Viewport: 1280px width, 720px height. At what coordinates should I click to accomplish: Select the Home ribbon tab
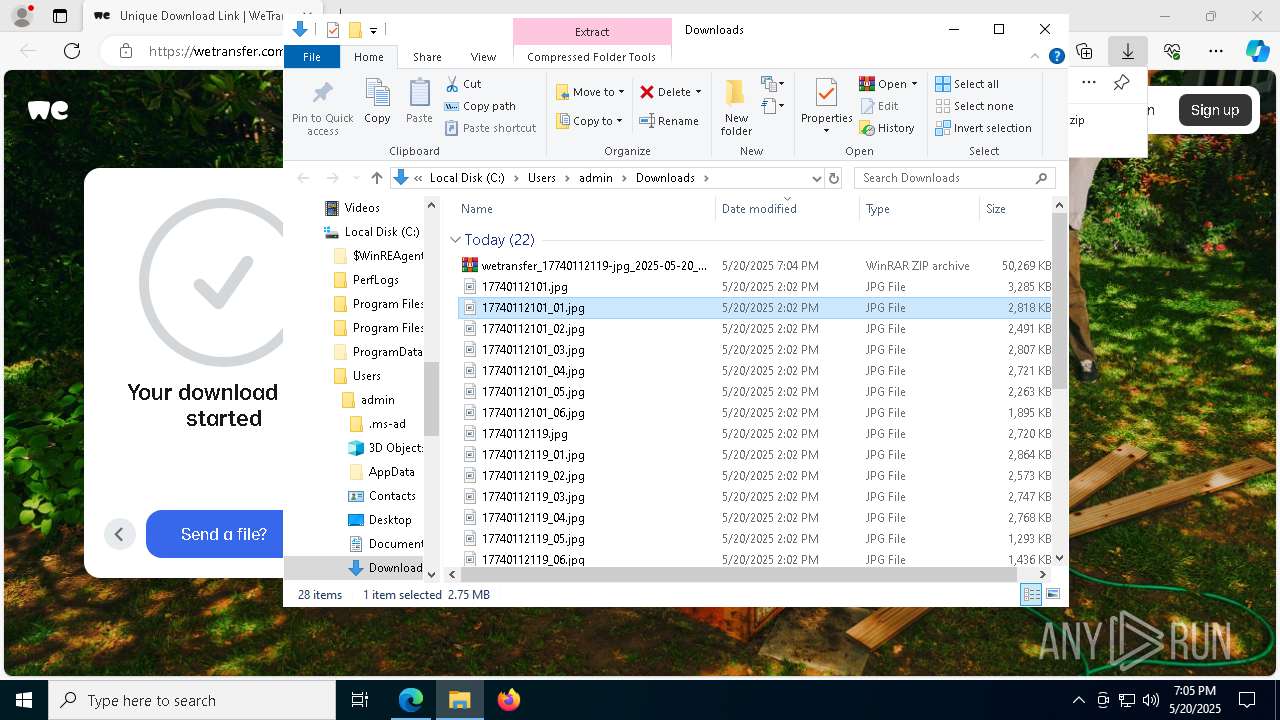[369, 57]
